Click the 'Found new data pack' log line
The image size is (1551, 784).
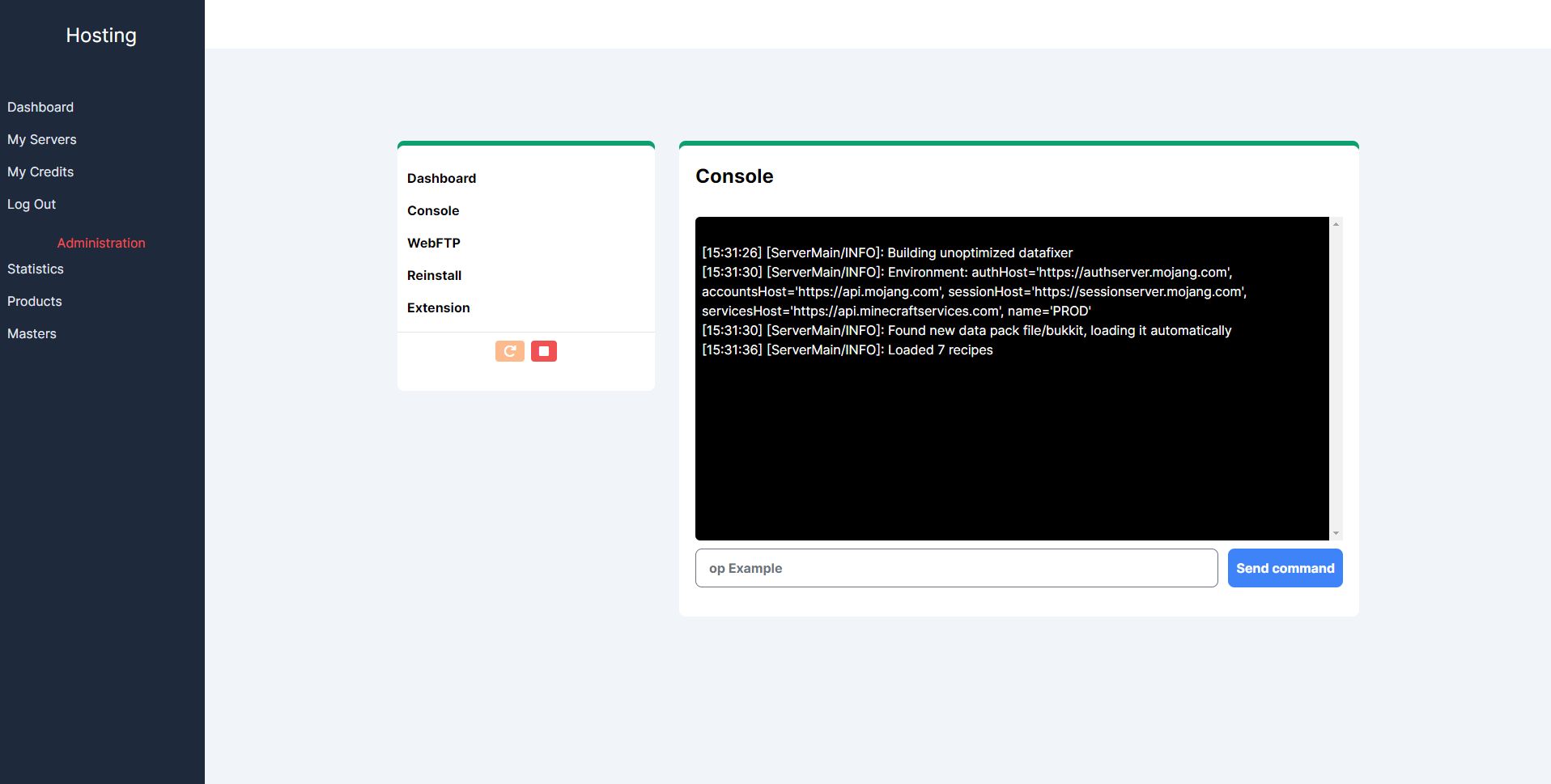point(967,330)
